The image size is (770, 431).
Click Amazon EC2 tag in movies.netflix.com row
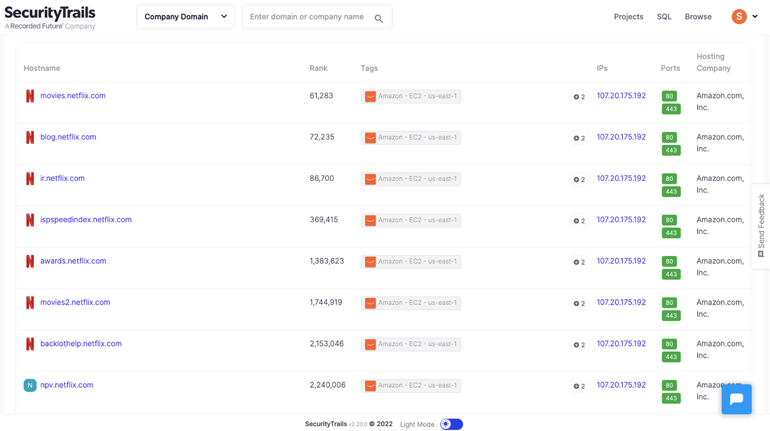click(x=411, y=96)
